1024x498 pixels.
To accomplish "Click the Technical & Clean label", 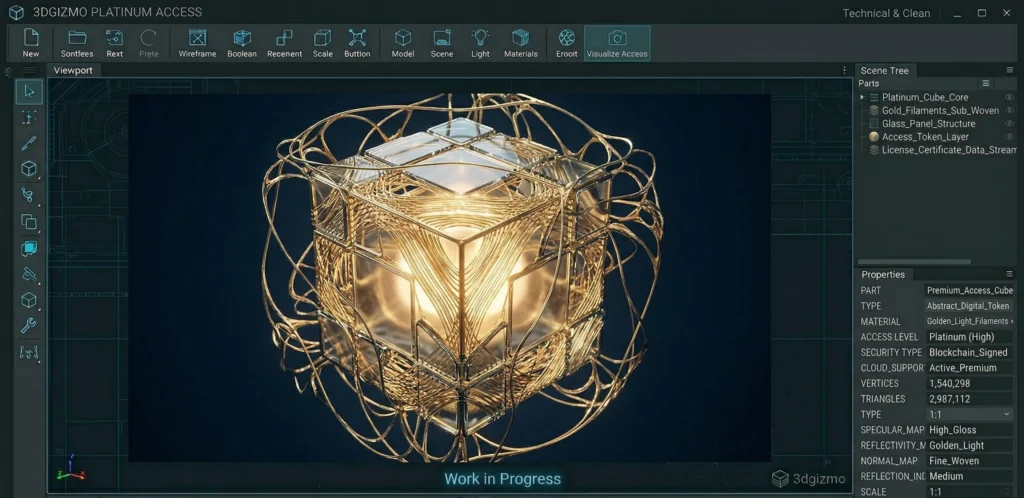I will click(x=886, y=13).
